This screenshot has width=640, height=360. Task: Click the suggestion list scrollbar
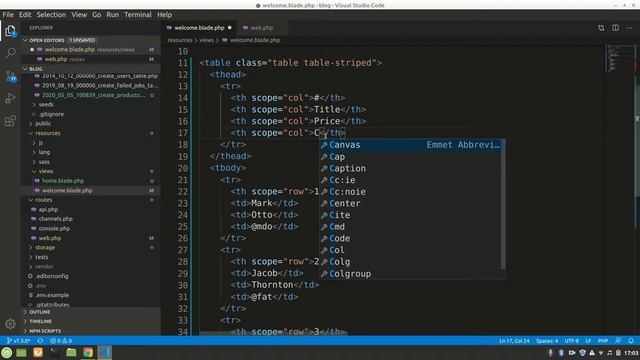503,204
